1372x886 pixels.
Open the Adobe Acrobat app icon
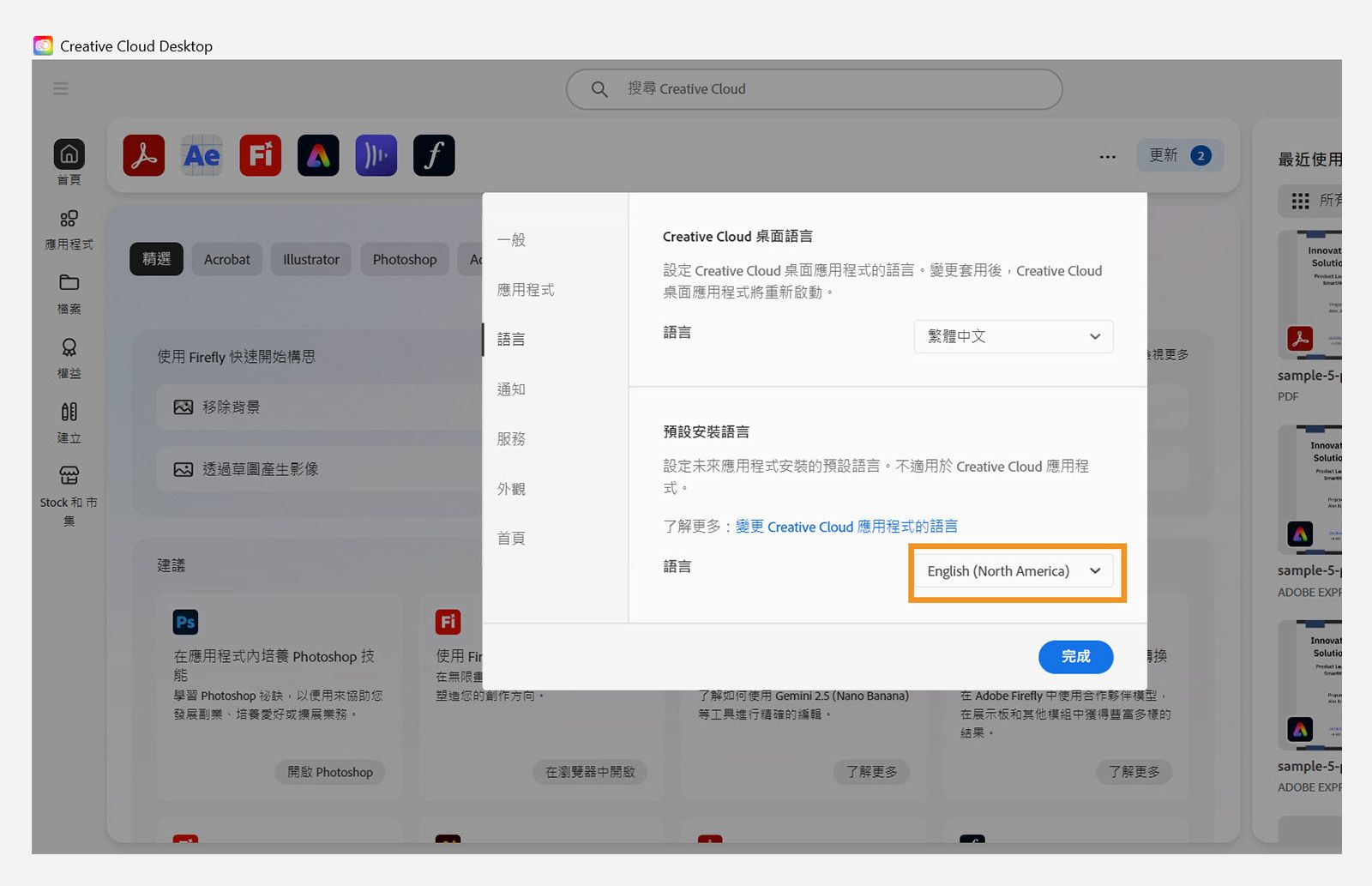coord(143,155)
